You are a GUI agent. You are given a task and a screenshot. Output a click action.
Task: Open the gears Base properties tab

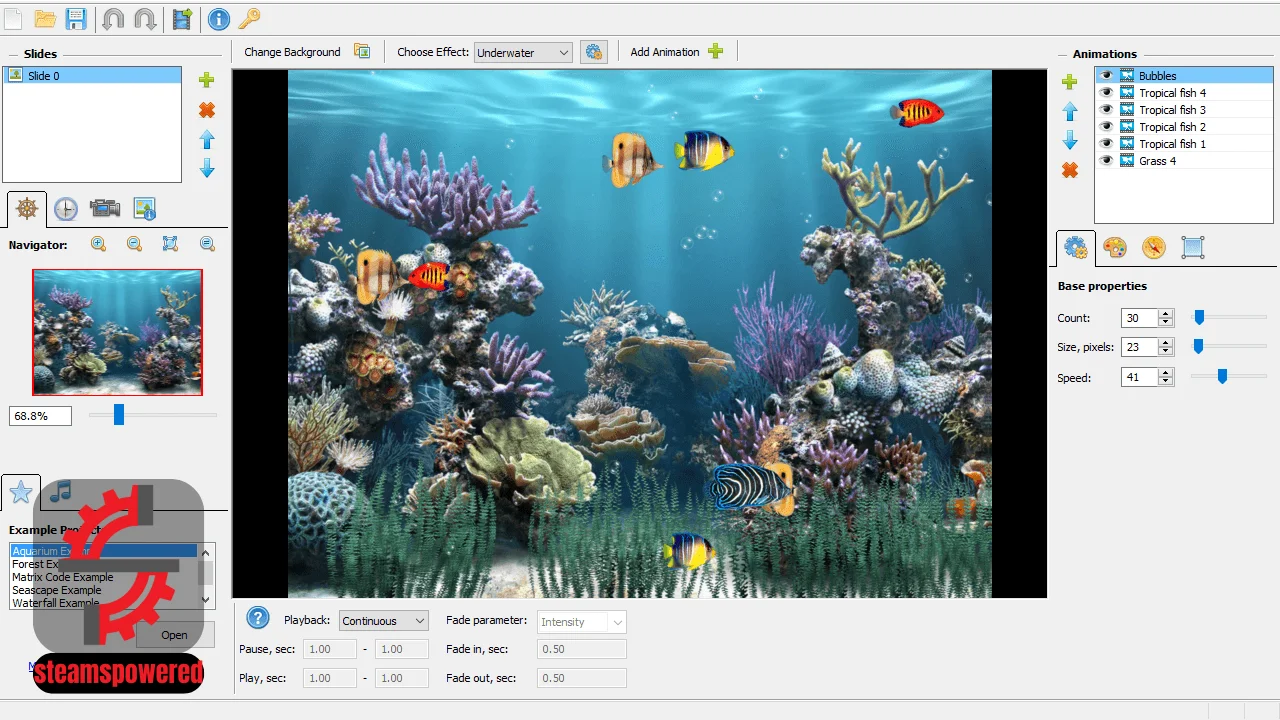(x=1076, y=248)
